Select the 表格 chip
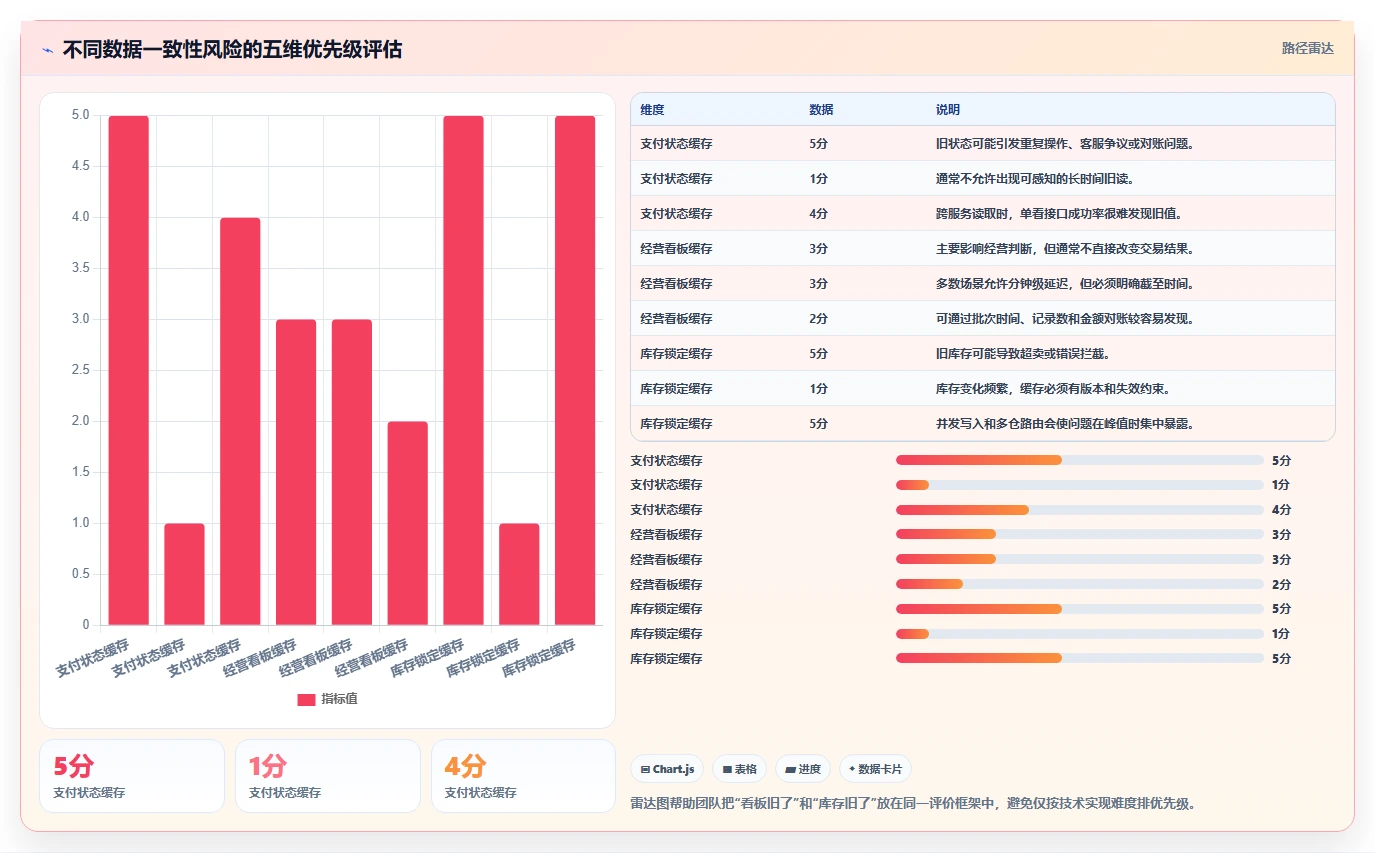This screenshot has height=853, width=1375. (740, 769)
